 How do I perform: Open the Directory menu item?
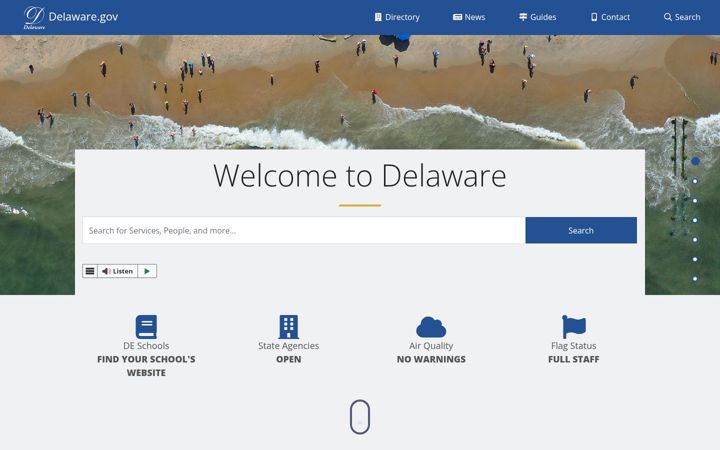(x=397, y=17)
